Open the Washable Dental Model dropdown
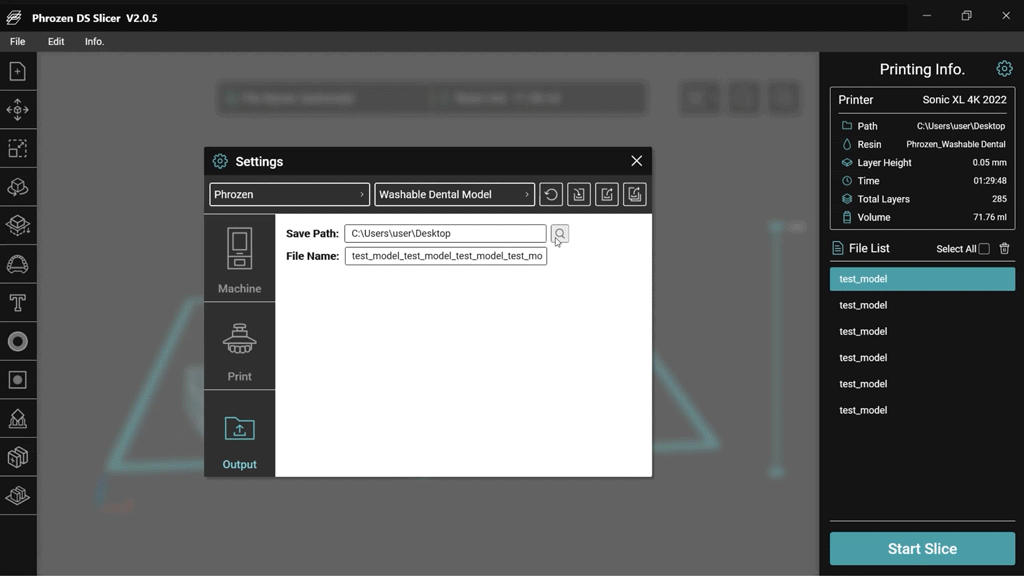Screen dimensions: 1024x576 tap(455, 195)
